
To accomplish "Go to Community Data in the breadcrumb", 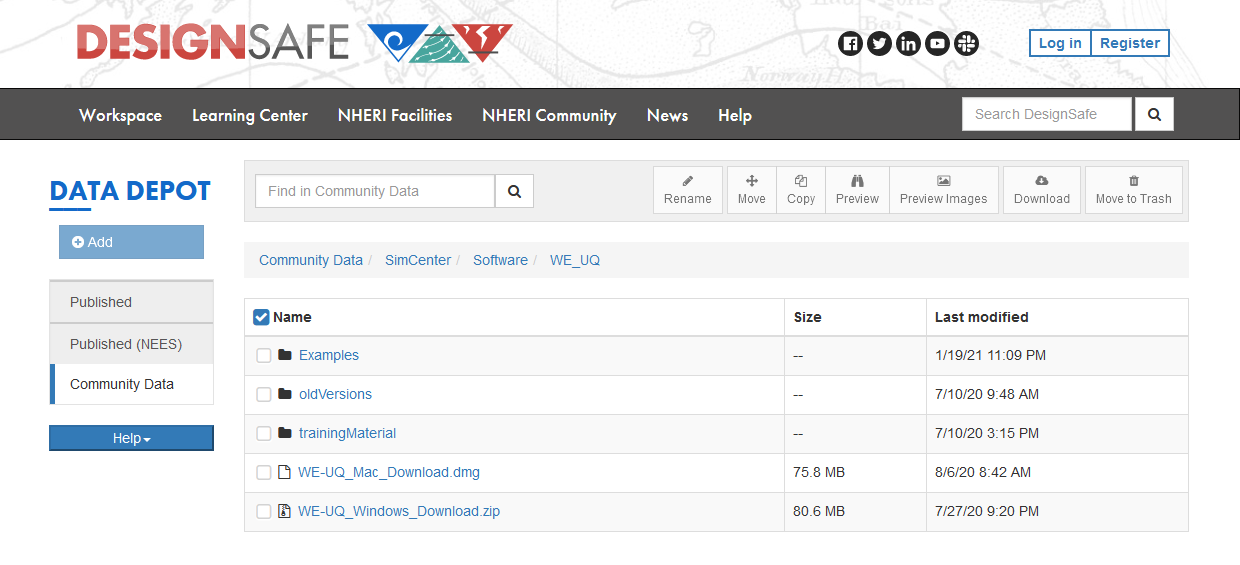I will (x=311, y=260).
